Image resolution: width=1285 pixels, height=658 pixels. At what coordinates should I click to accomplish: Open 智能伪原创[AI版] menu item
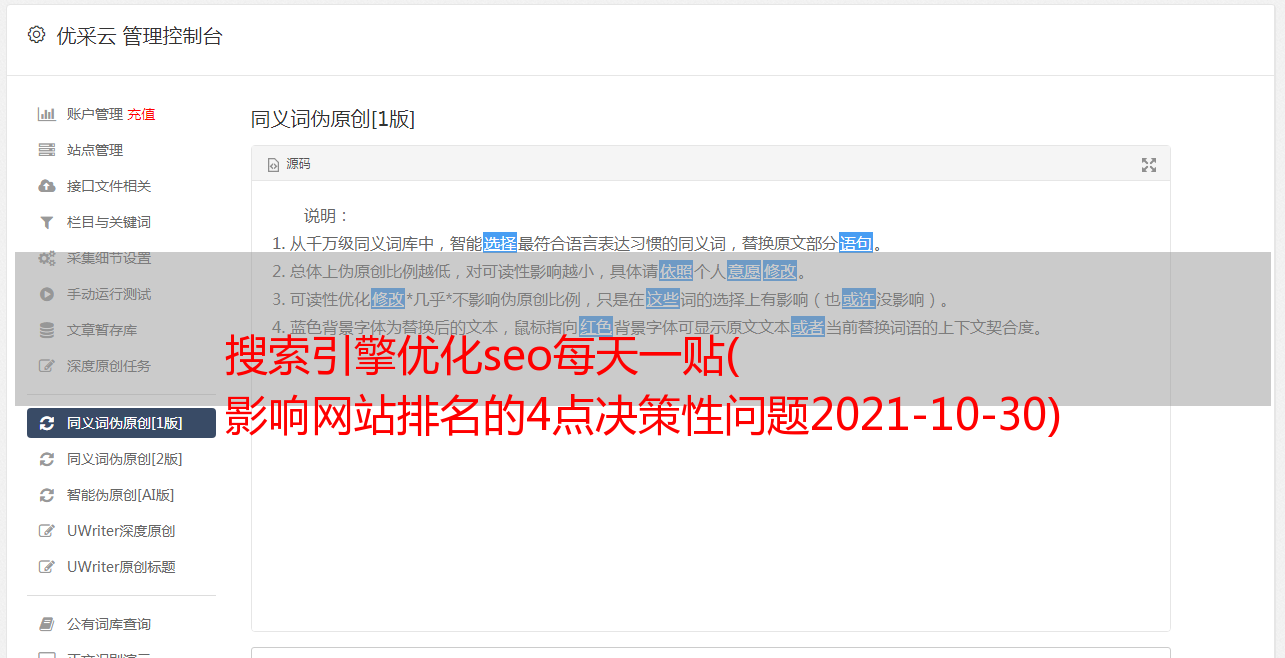click(x=121, y=495)
